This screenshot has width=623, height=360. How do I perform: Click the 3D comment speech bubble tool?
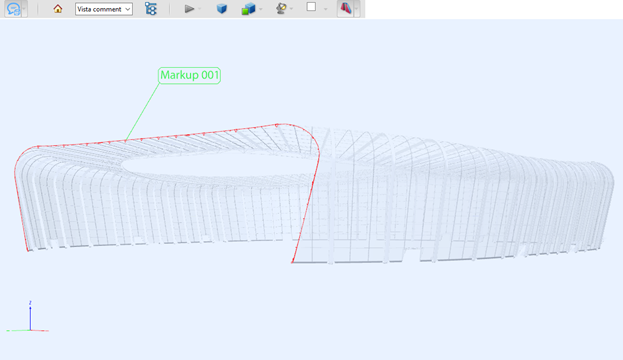coord(13,9)
